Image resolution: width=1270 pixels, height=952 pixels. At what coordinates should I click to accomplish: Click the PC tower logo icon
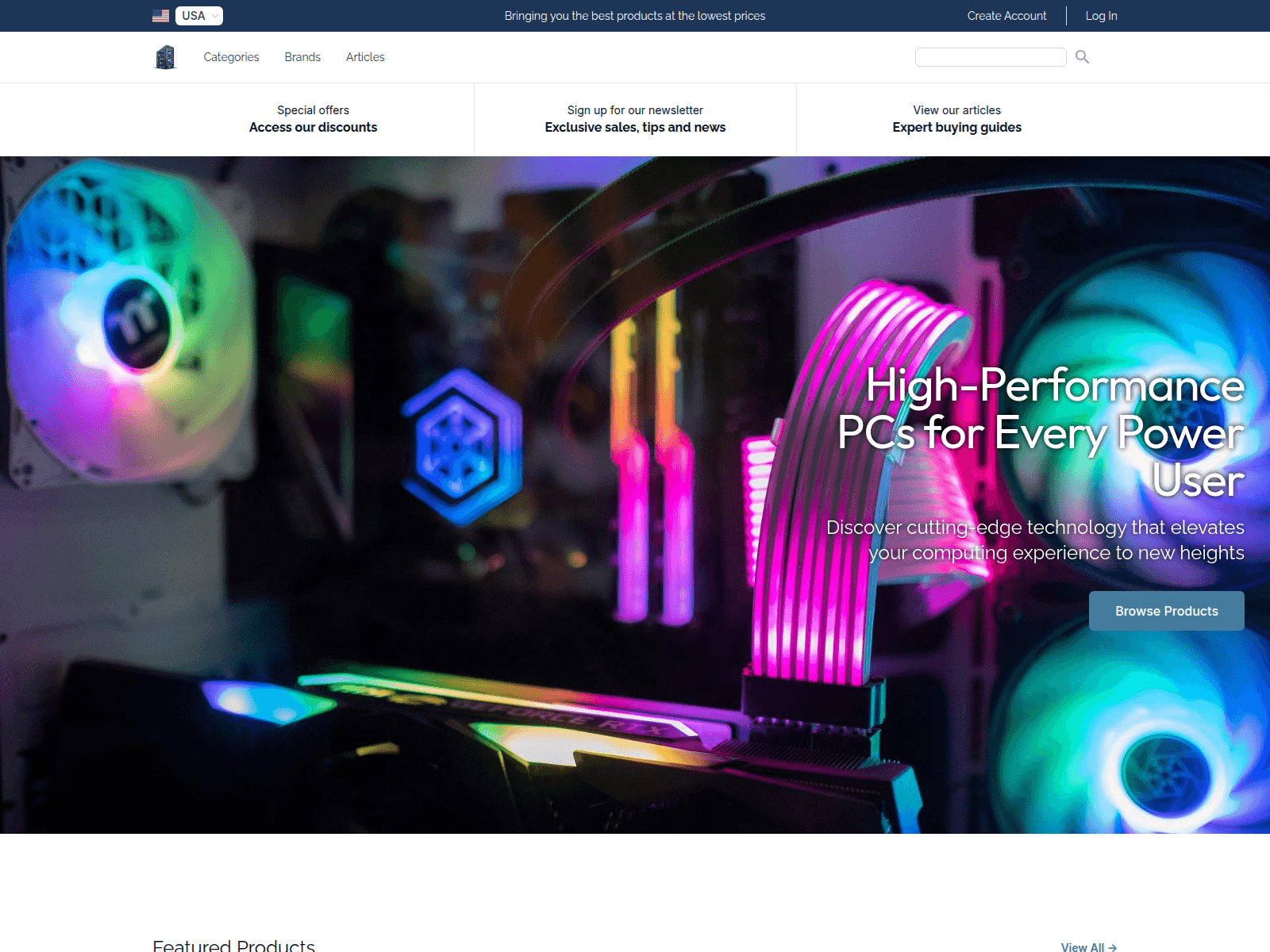164,56
